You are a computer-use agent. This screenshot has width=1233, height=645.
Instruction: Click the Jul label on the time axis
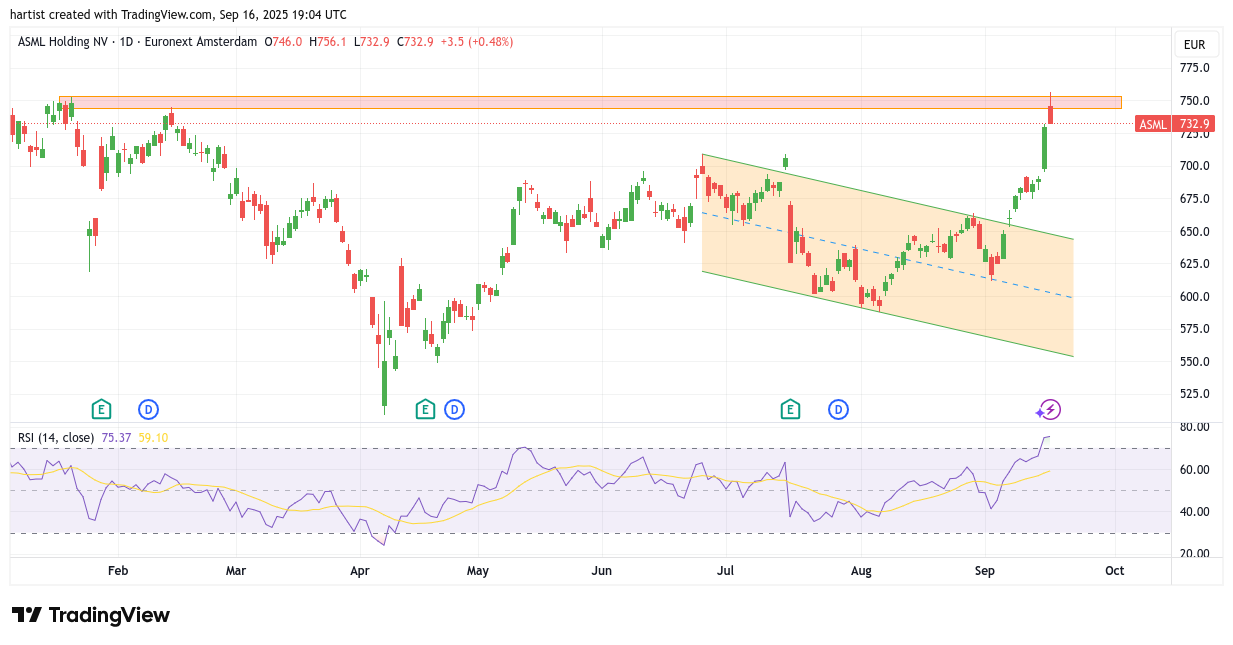click(x=726, y=571)
